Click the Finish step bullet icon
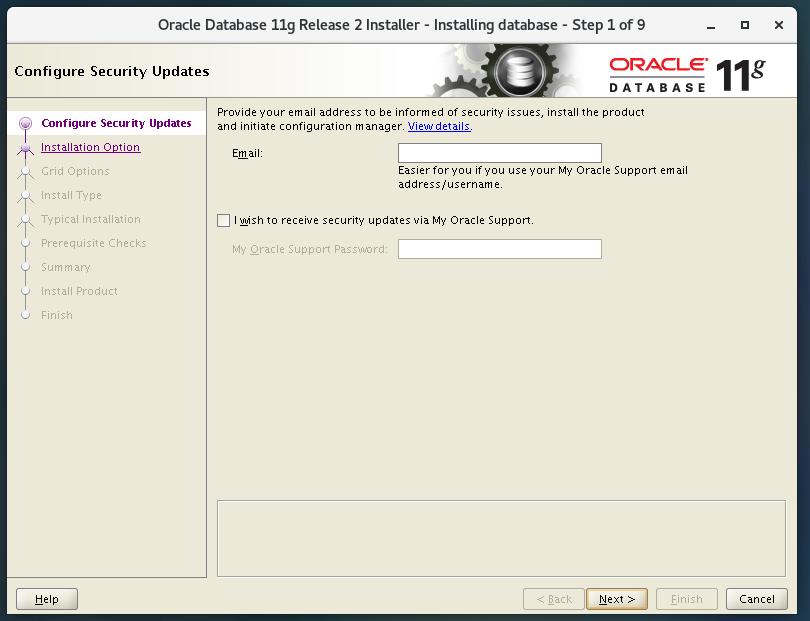This screenshot has height=621, width=810. tap(25, 315)
